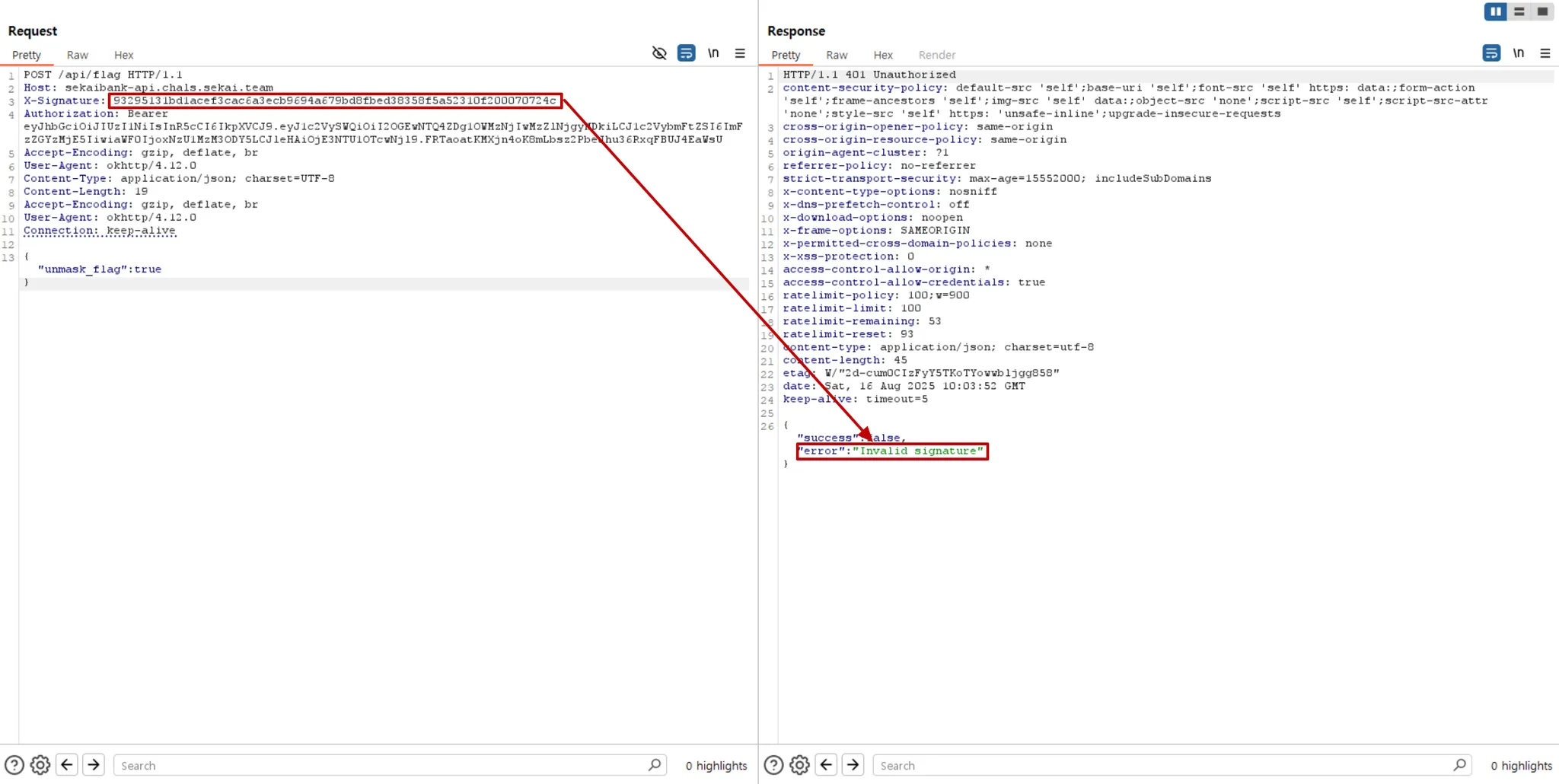Open help for Request search bar
This screenshot has width=1559, height=784.
tap(14, 765)
